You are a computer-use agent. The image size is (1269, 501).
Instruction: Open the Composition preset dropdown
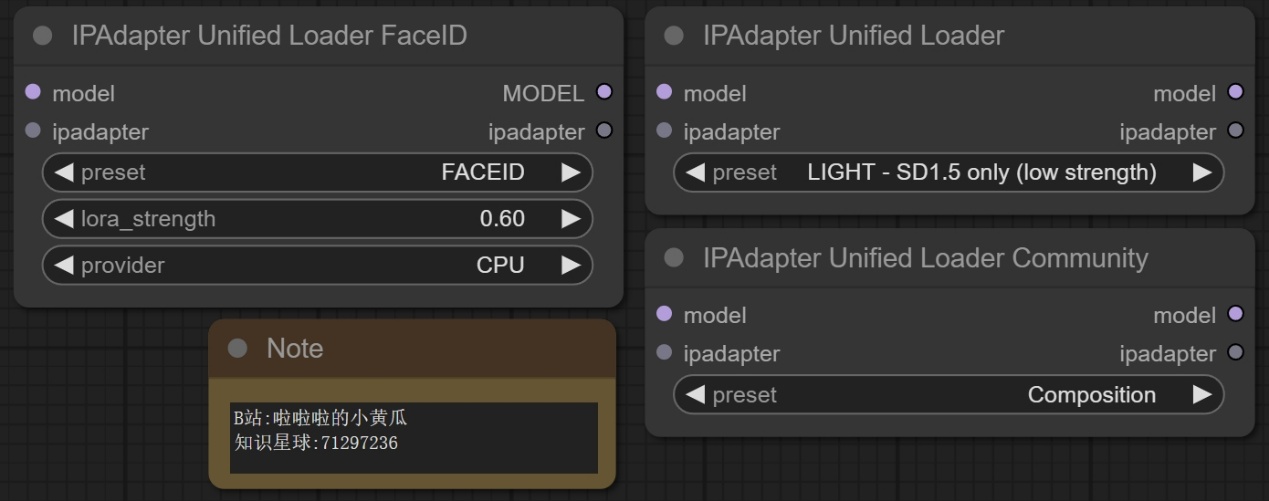948,395
